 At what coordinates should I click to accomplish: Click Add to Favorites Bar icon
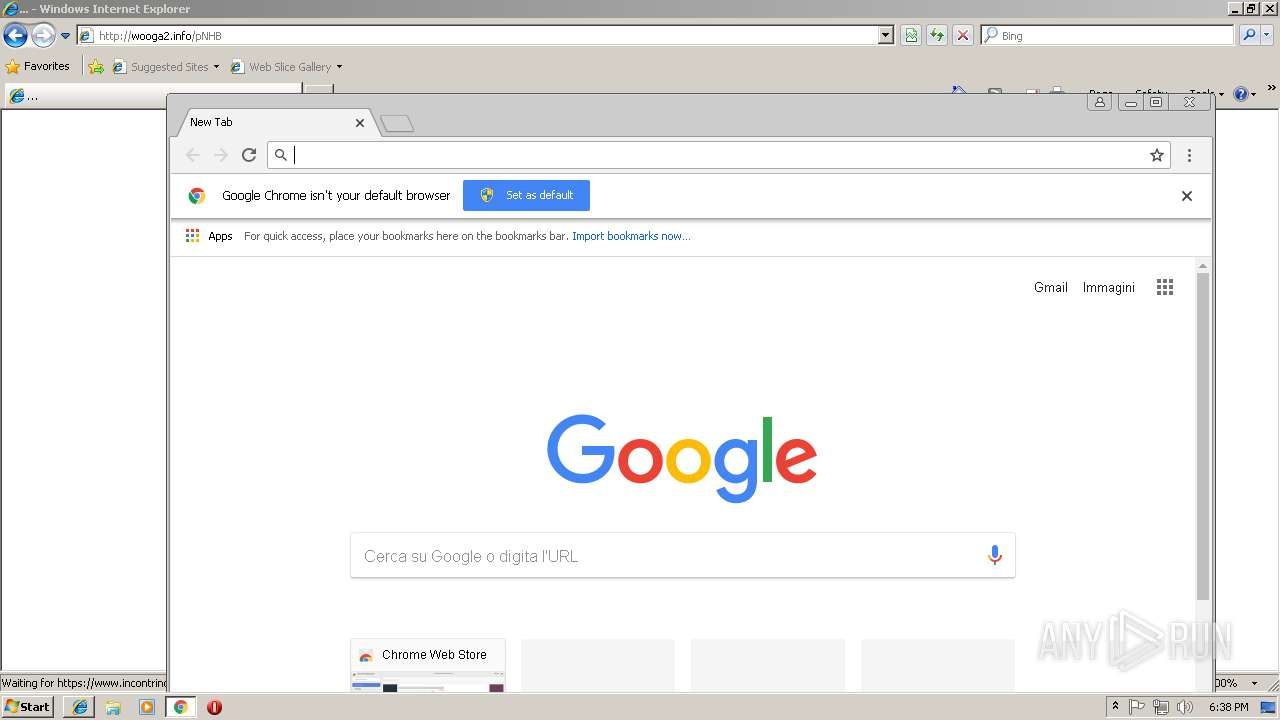96,67
